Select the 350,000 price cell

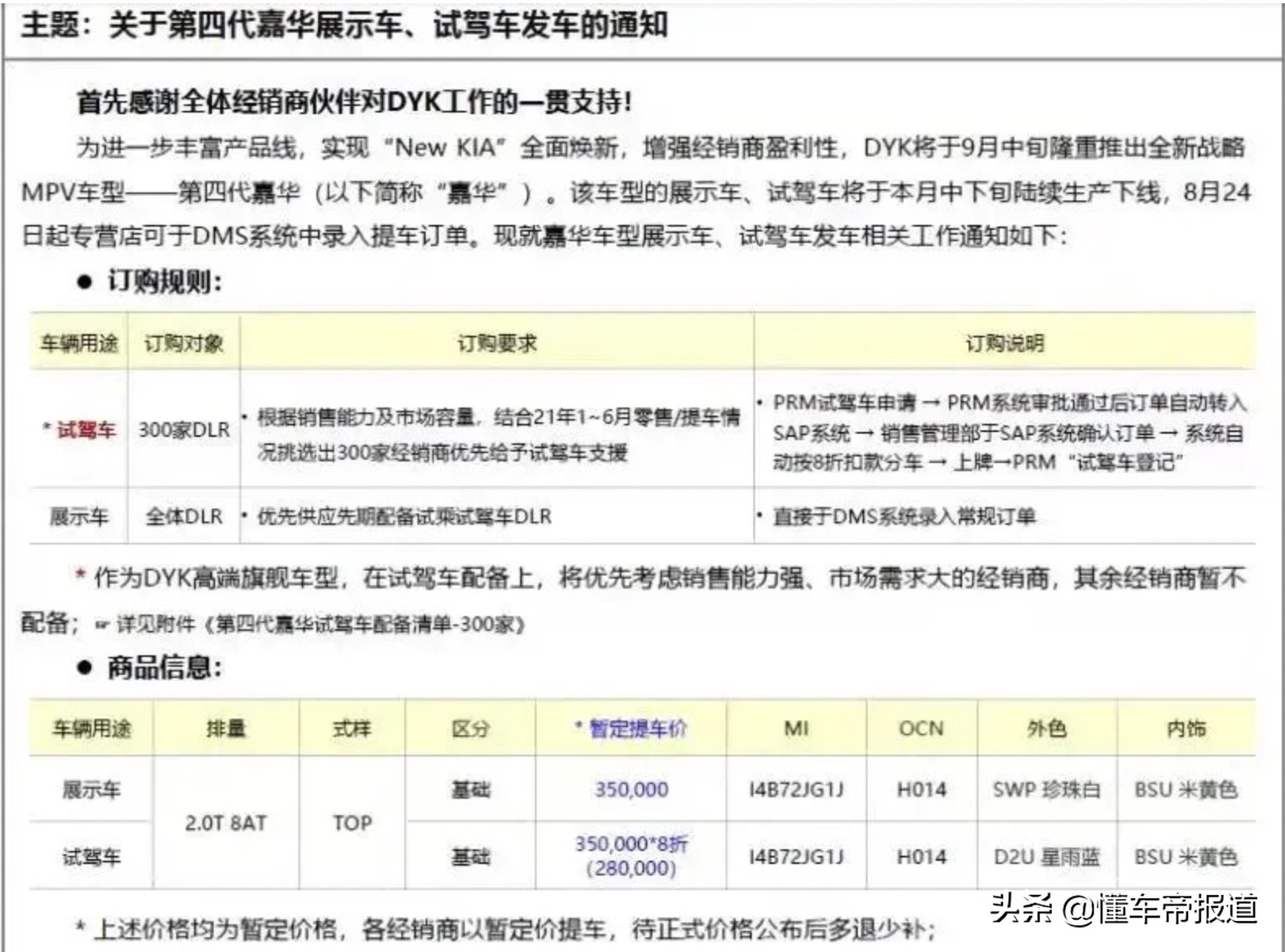pos(631,789)
